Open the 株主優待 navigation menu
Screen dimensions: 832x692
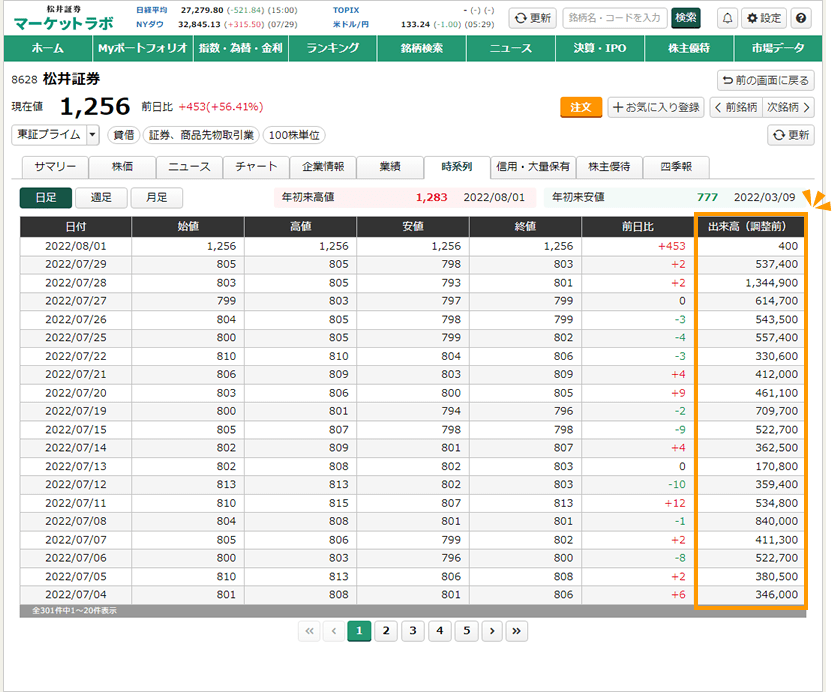click(x=689, y=48)
